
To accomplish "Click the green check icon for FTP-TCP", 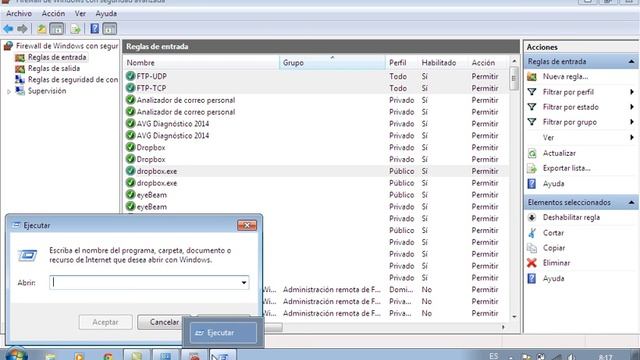I will [130, 88].
